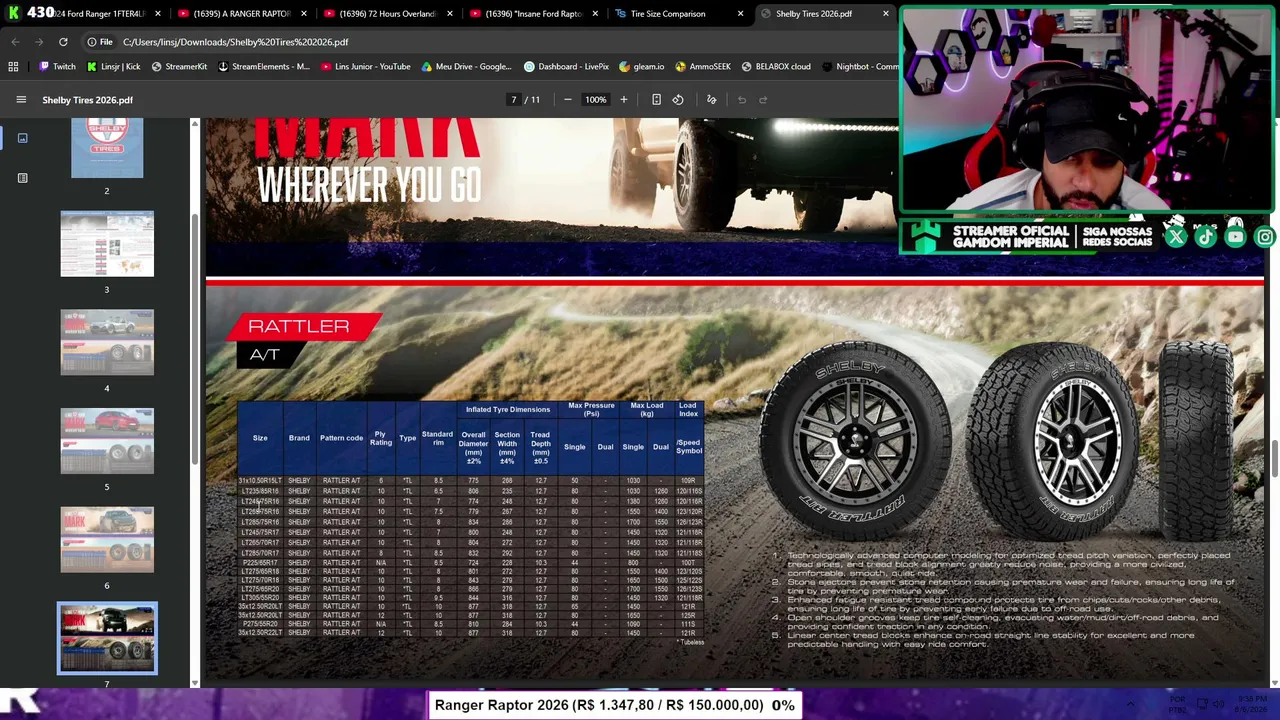Image resolution: width=1280 pixels, height=720 pixels.
Task: Open Meu Drive - Google bookmark
Action: tap(466, 67)
